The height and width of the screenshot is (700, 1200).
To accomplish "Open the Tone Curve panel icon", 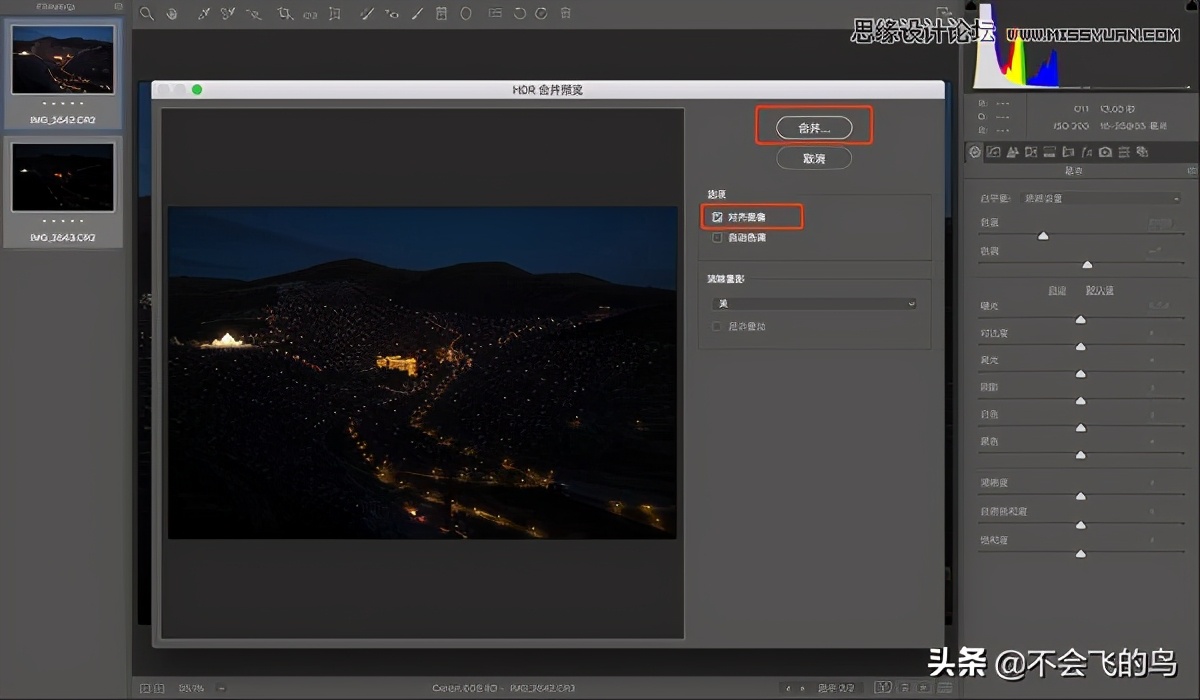I will pos(994,152).
